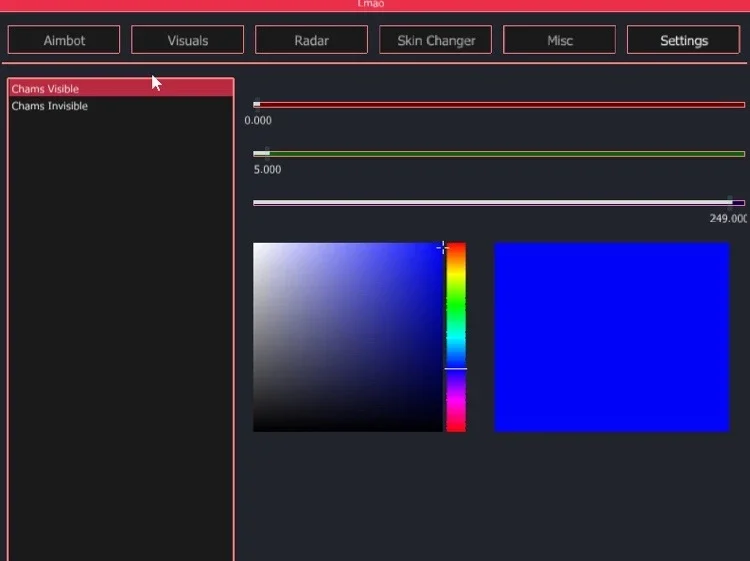
Task: Click the blue channel slider track
Action: pos(499,203)
